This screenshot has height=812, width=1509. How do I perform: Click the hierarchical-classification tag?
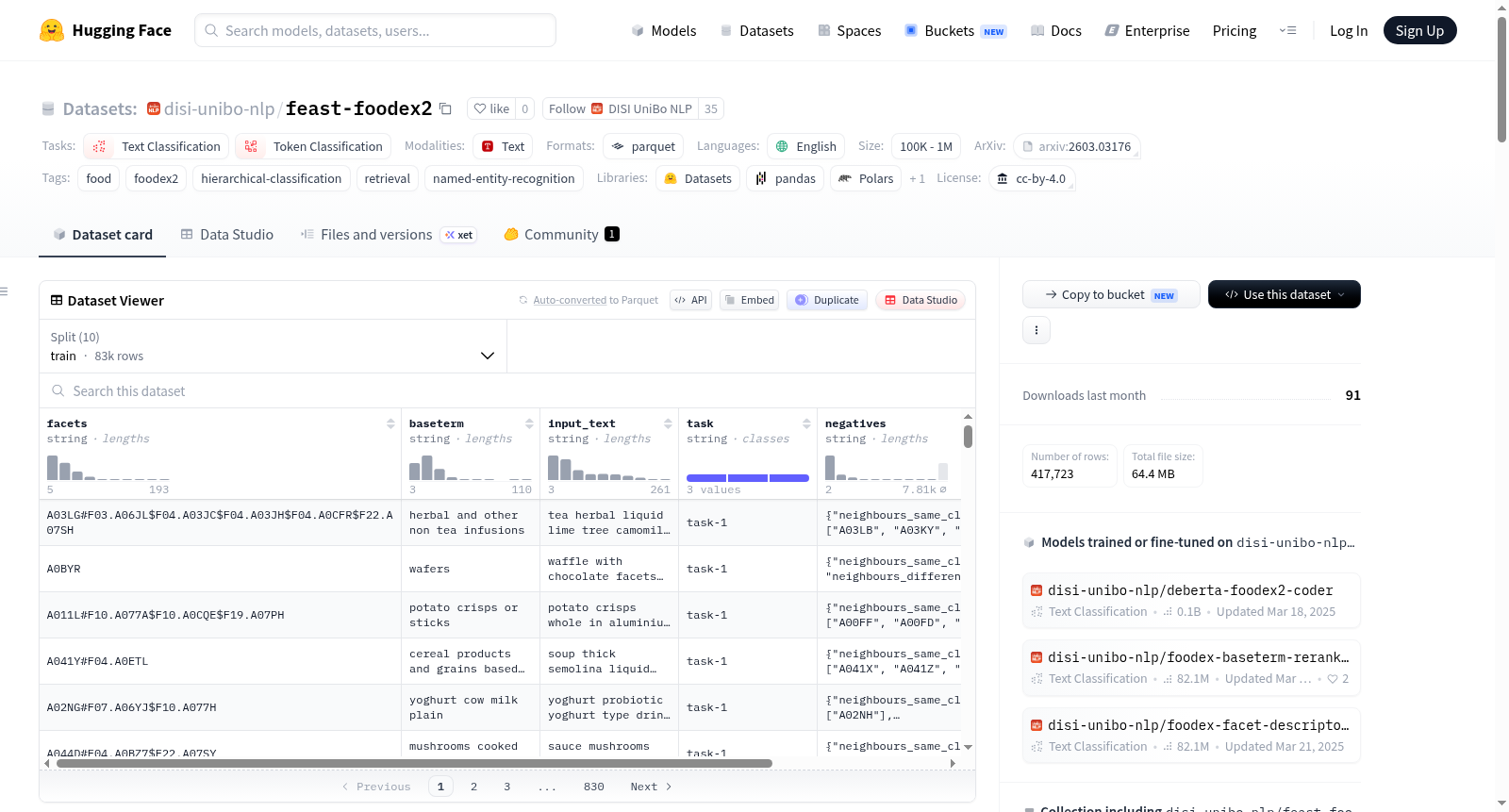pos(272,178)
